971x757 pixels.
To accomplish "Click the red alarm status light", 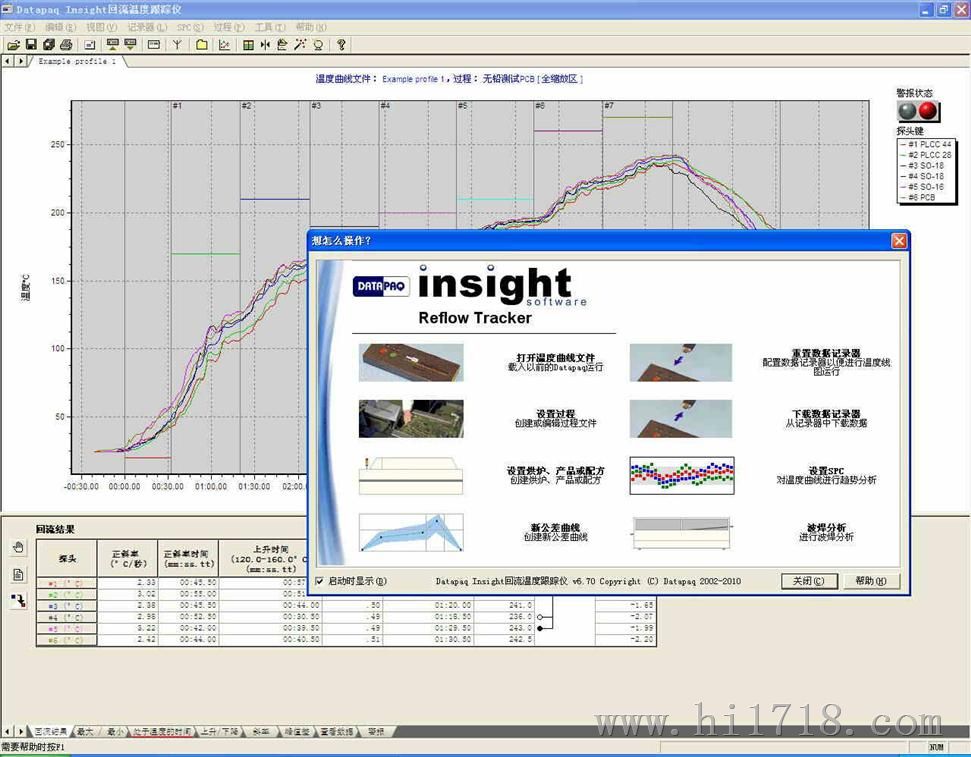I will click(928, 111).
